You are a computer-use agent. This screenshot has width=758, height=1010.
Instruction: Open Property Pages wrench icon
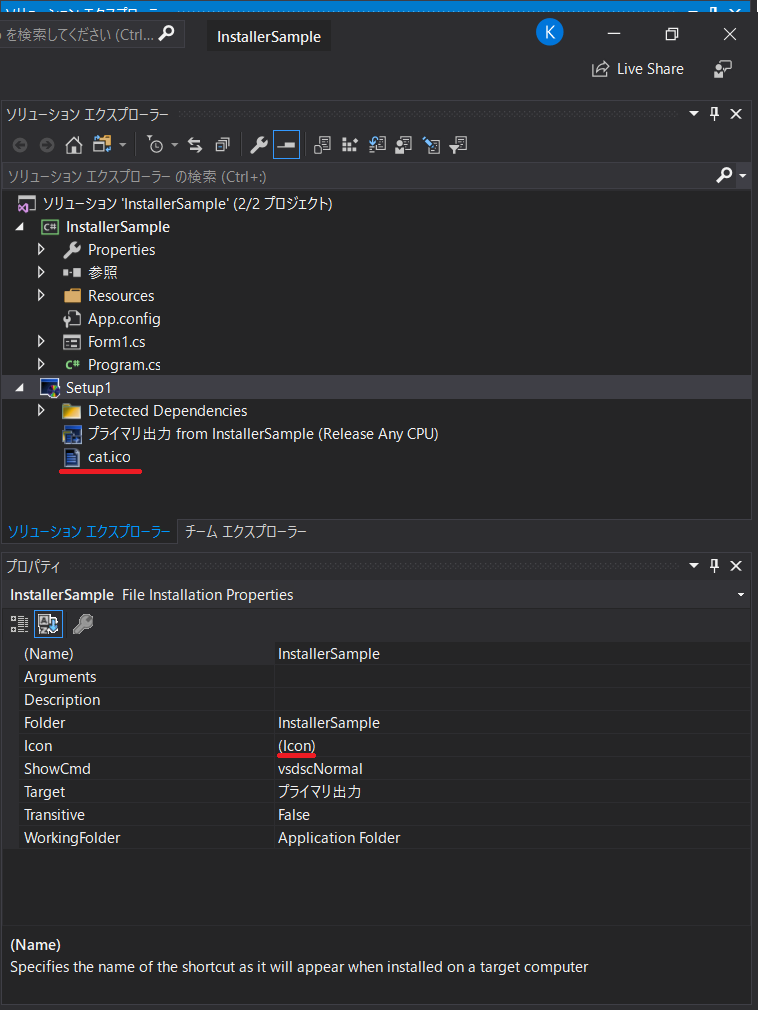tap(82, 624)
